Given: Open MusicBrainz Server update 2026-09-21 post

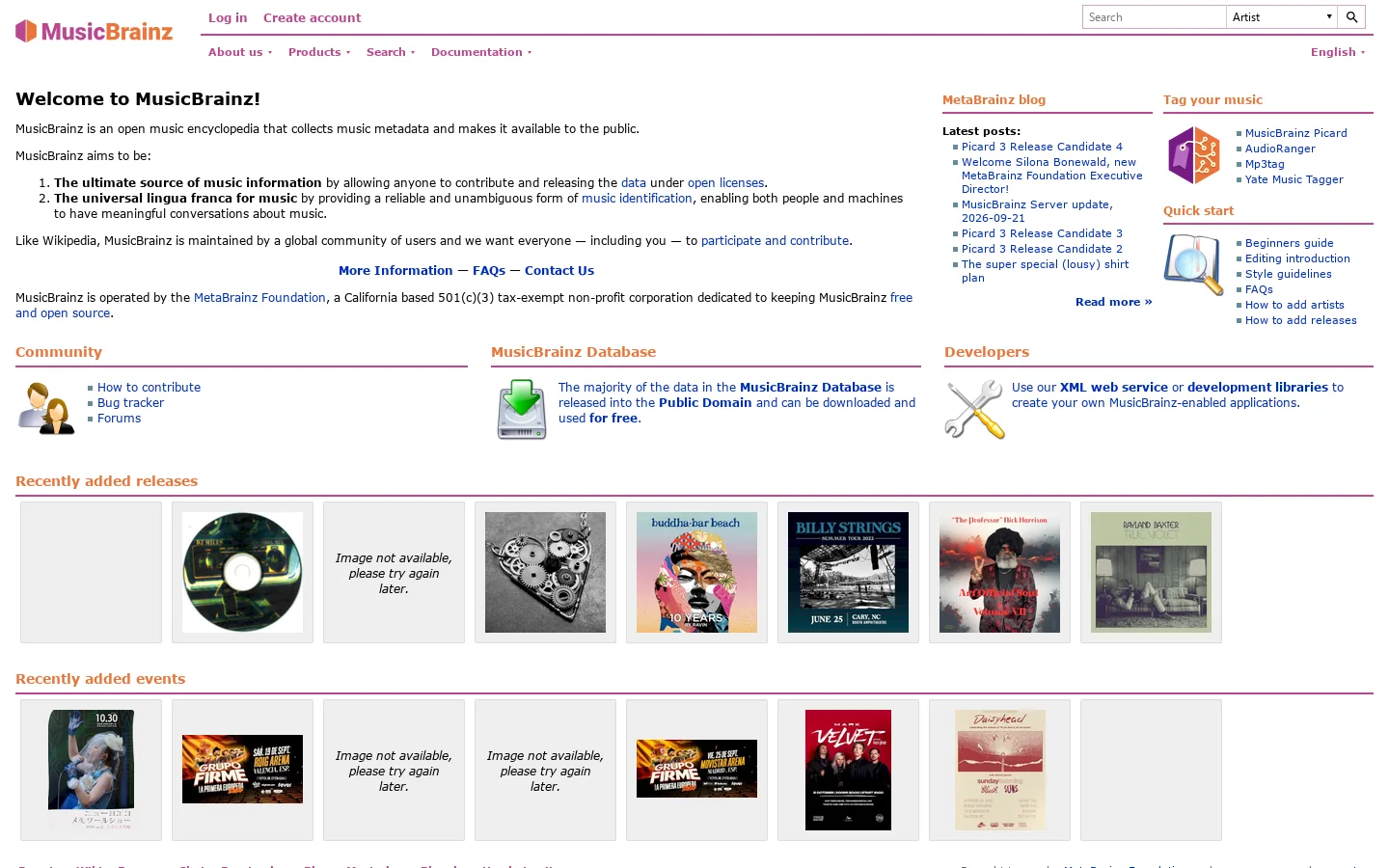Looking at the screenshot, I should pos(1037,211).
